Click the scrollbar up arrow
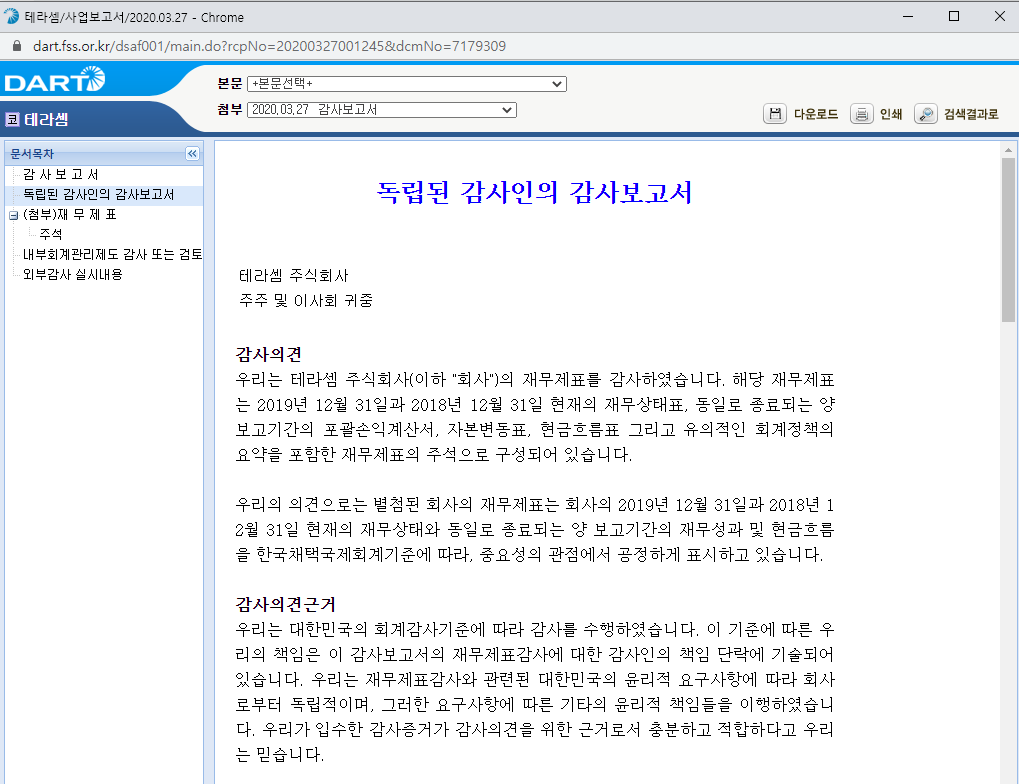Image resolution: width=1019 pixels, height=784 pixels. tap(1008, 150)
